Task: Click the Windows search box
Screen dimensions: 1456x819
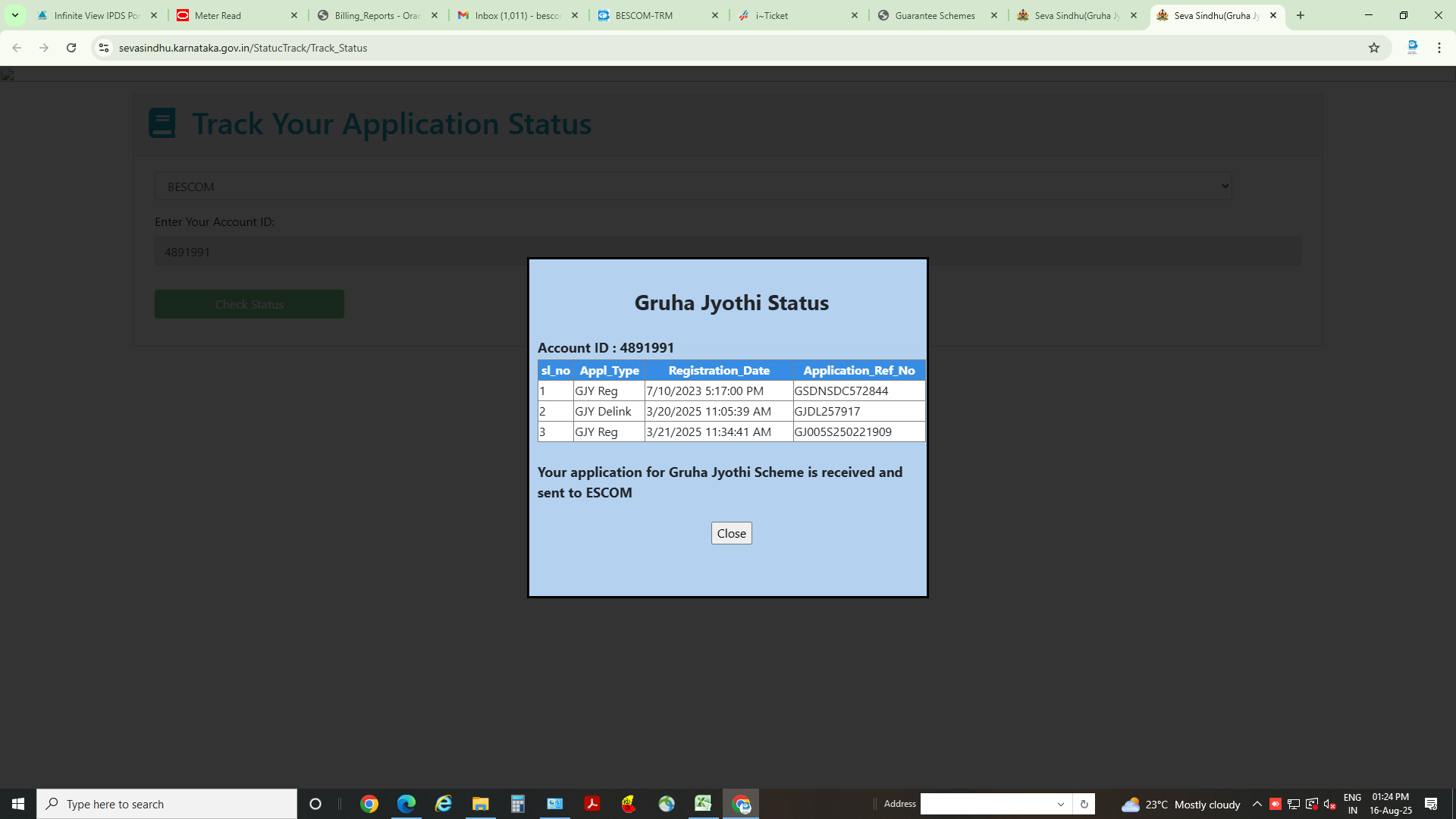Action: click(167, 804)
